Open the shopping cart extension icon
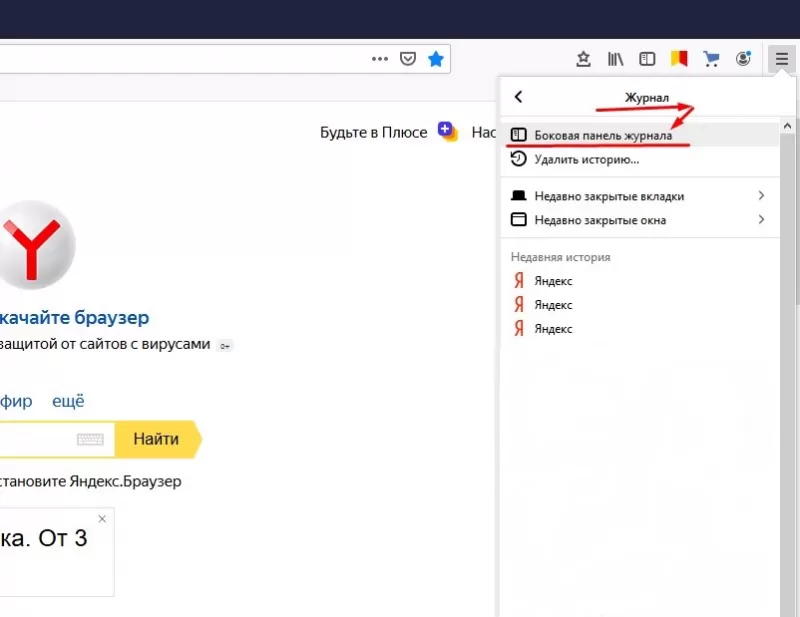 [711, 59]
